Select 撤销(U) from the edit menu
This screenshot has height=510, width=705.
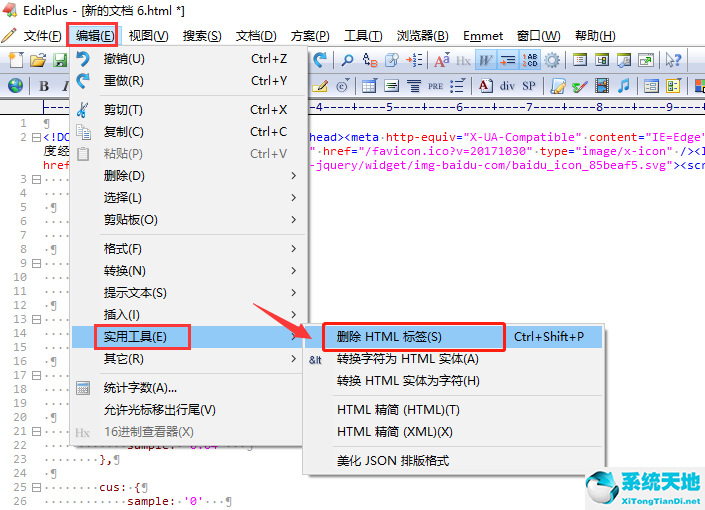188,59
